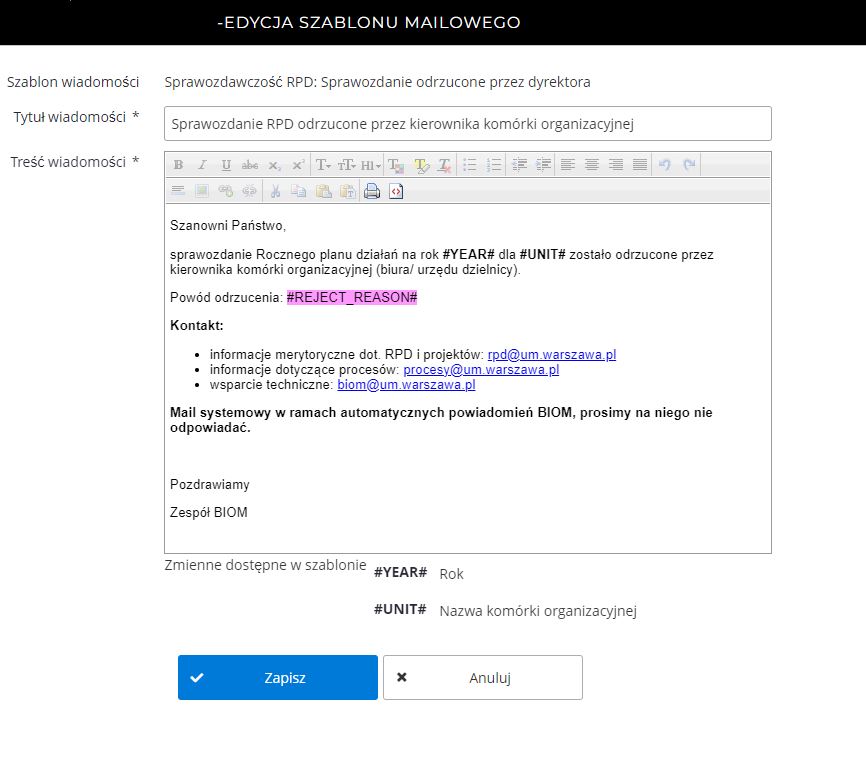Center-align the message text
The image size is (866, 758).
[x=592, y=165]
